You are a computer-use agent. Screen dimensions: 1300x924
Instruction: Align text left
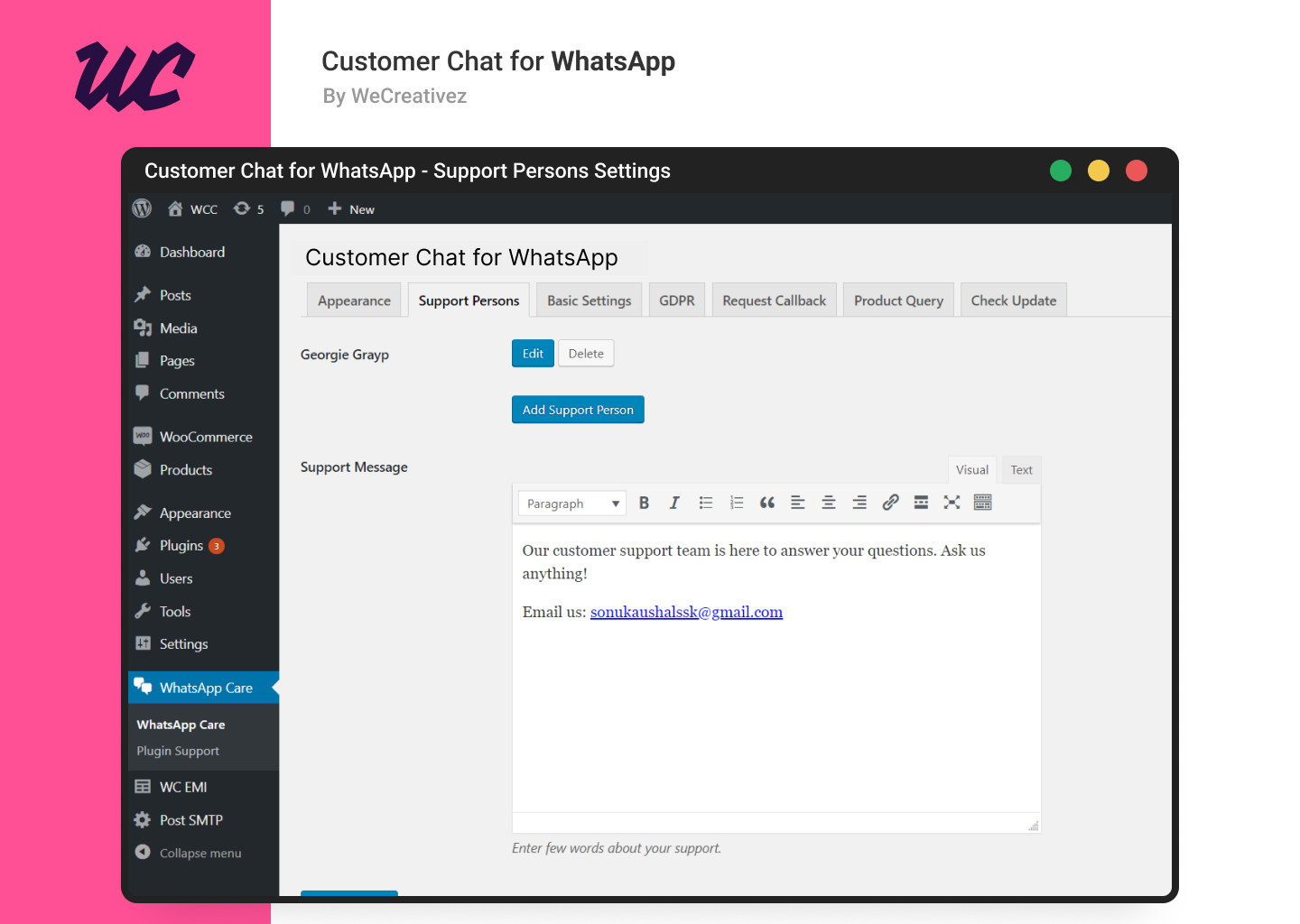[798, 503]
